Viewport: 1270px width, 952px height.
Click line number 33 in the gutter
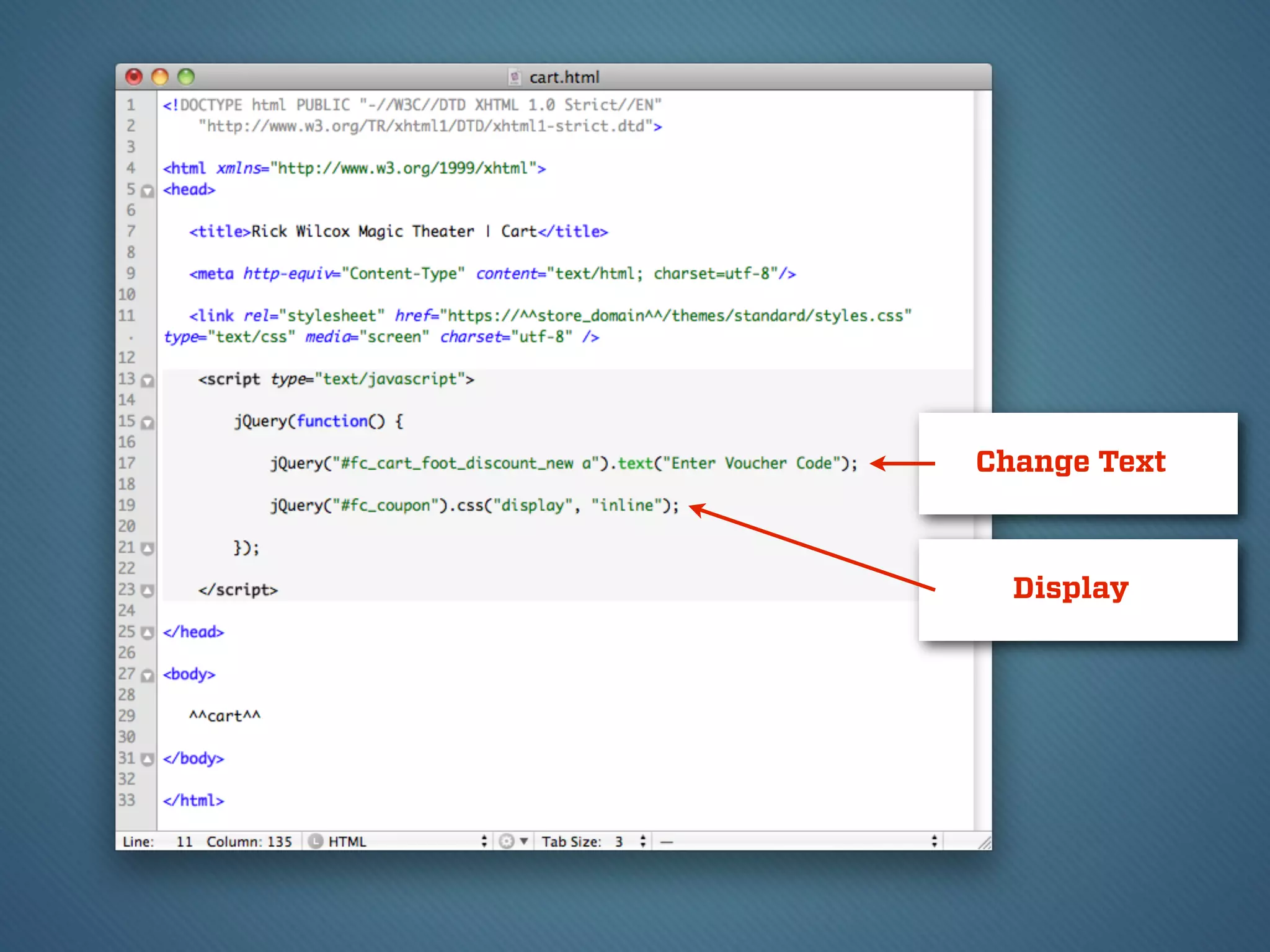pos(127,800)
